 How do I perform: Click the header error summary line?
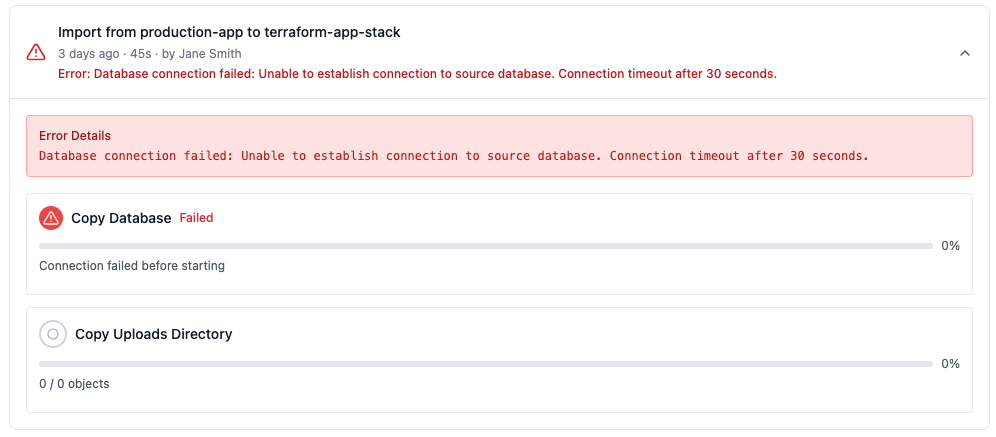(417, 74)
